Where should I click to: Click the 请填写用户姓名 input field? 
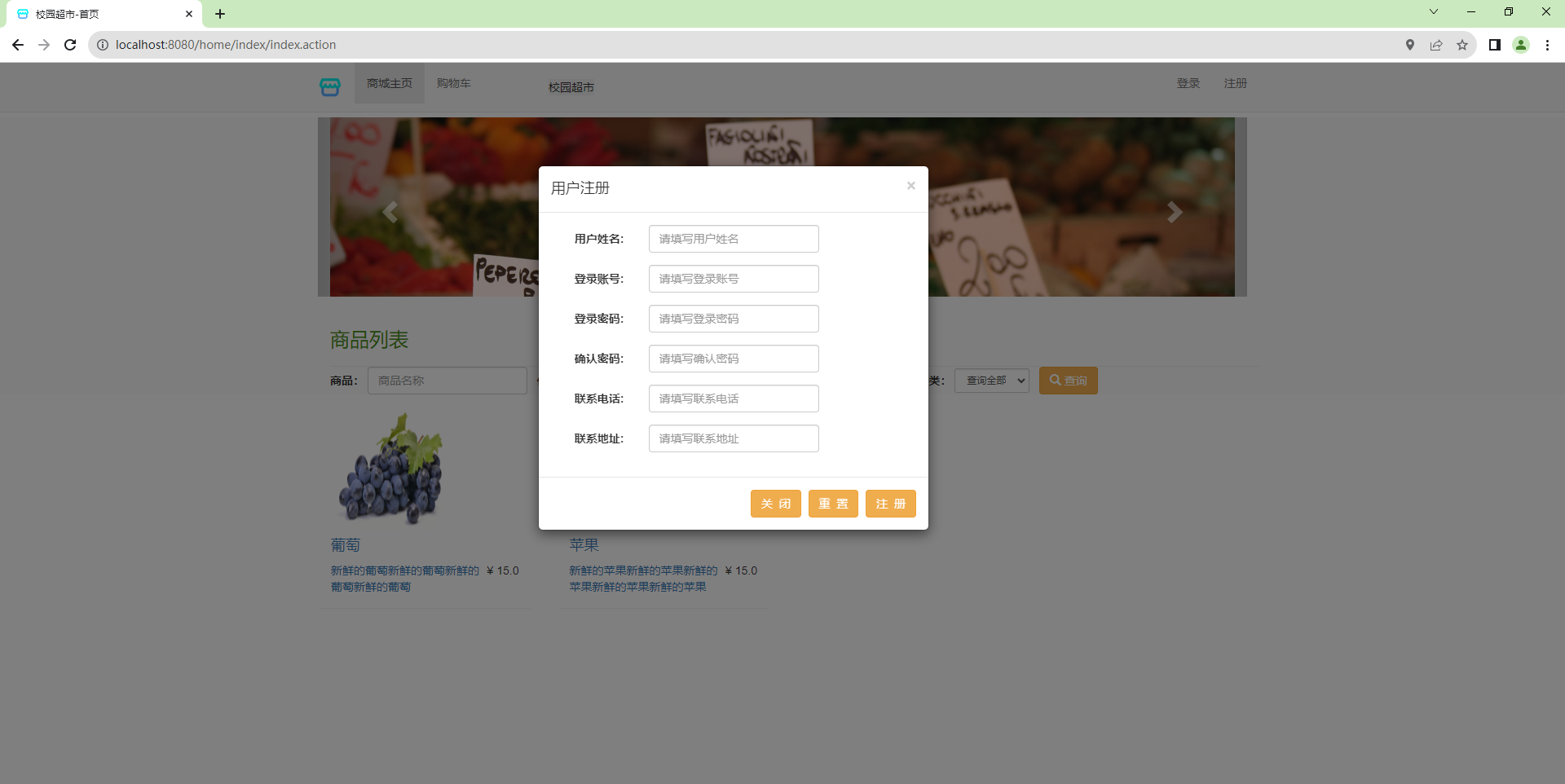coord(733,238)
